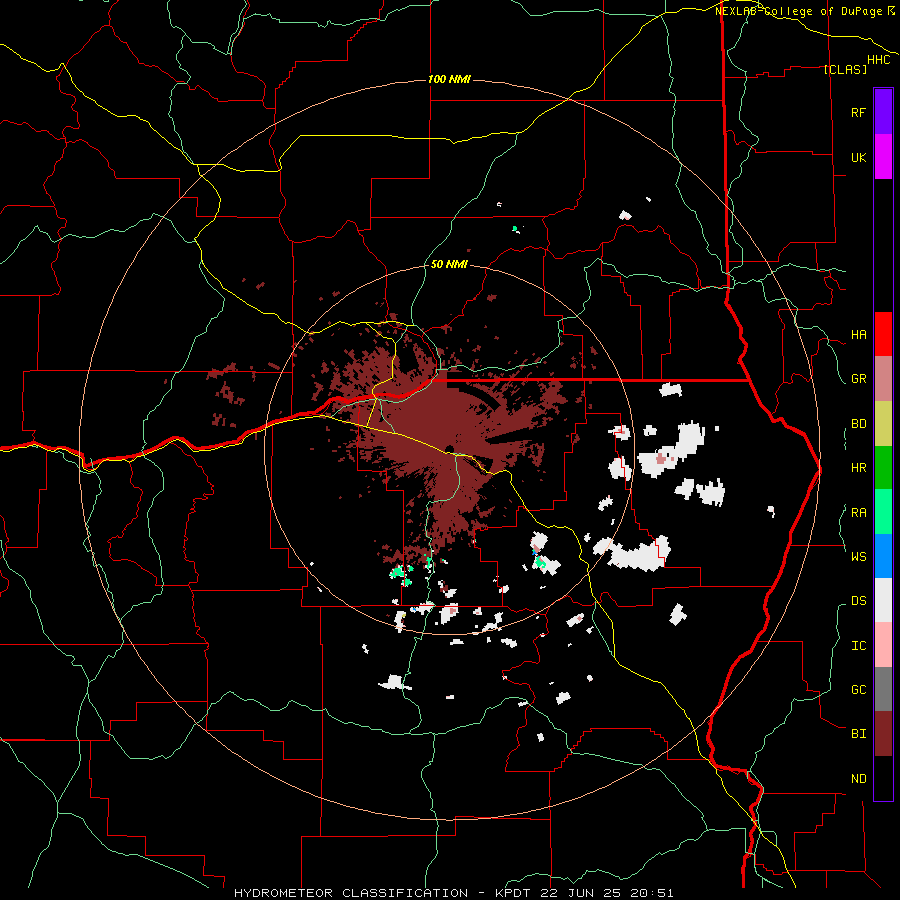The image size is (900, 900).
Task: Select the BD legend label
Action: click(858, 424)
